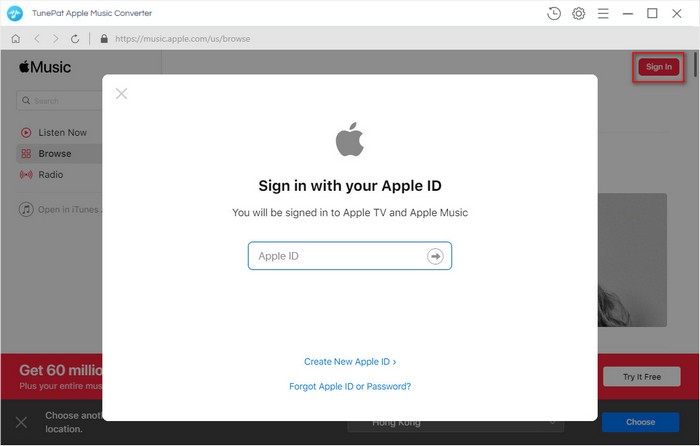The width and height of the screenshot is (700, 446).
Task: Minimize the TunePat window
Action: point(628,14)
